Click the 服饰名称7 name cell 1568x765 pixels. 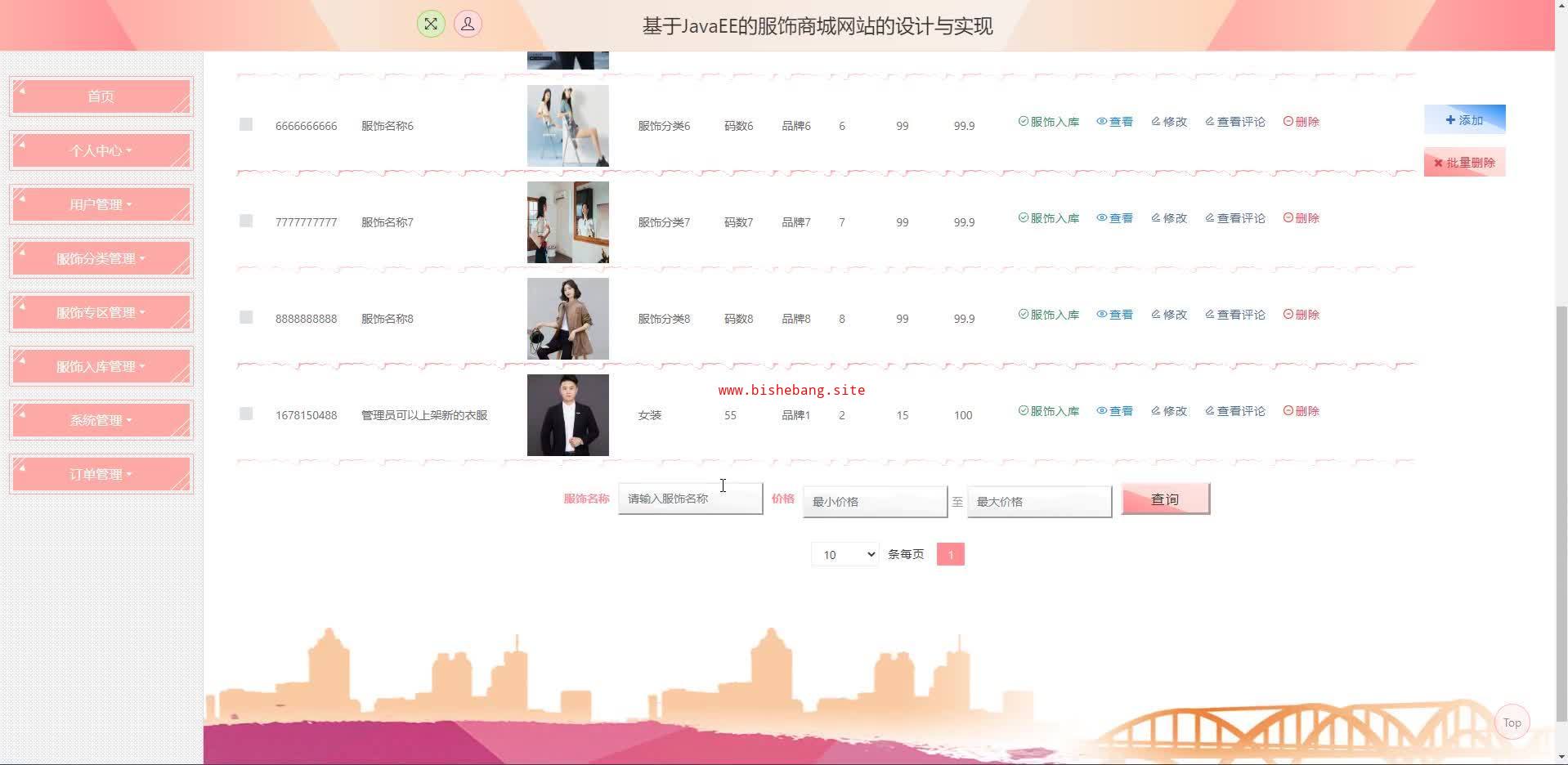(x=388, y=222)
